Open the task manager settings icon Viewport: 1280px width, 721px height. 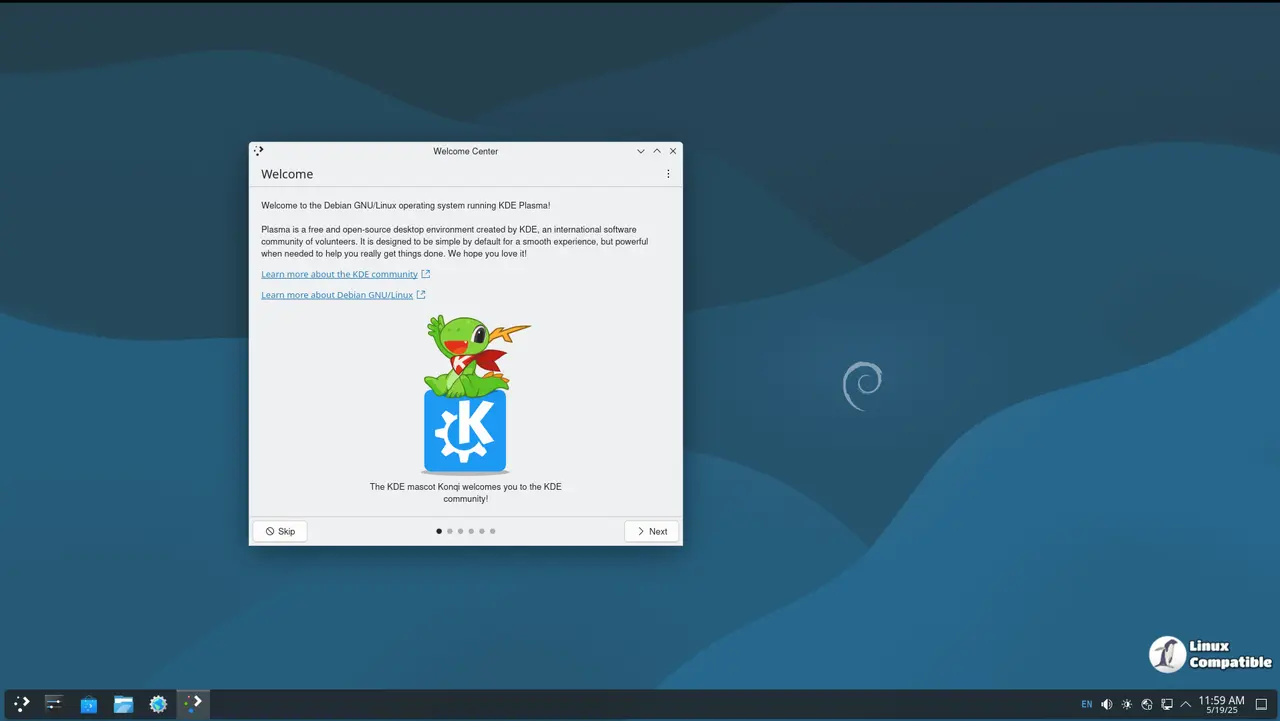54,704
